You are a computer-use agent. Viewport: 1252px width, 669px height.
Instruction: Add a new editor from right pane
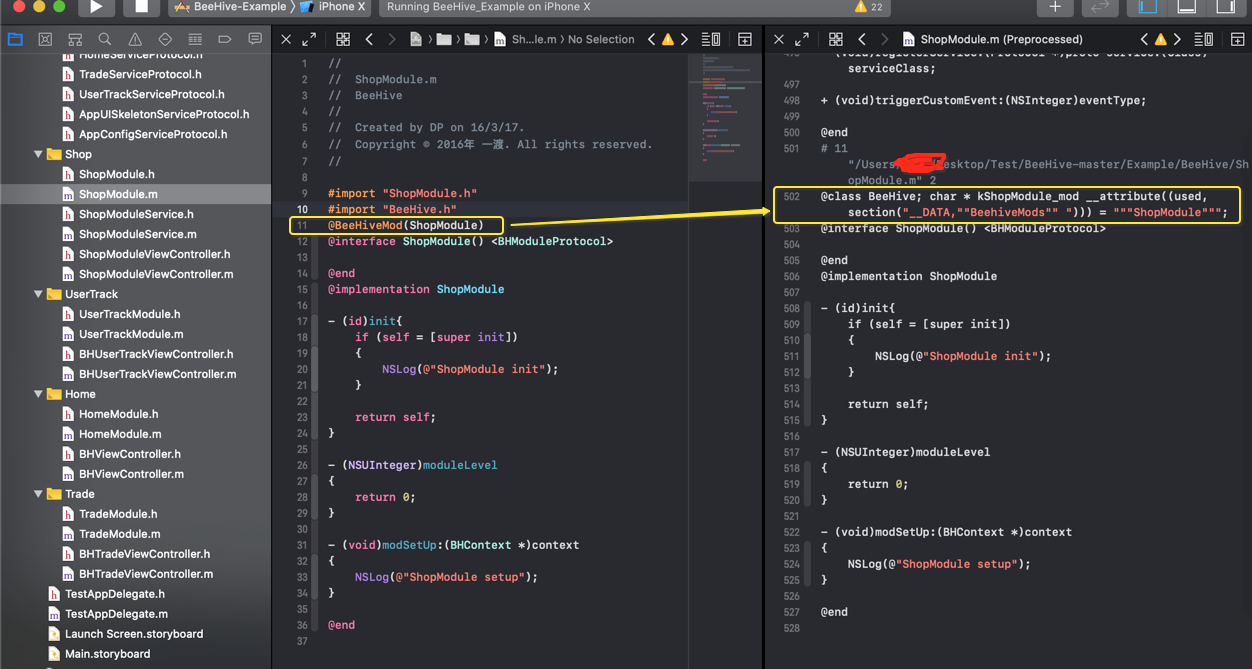[x=1237, y=40]
